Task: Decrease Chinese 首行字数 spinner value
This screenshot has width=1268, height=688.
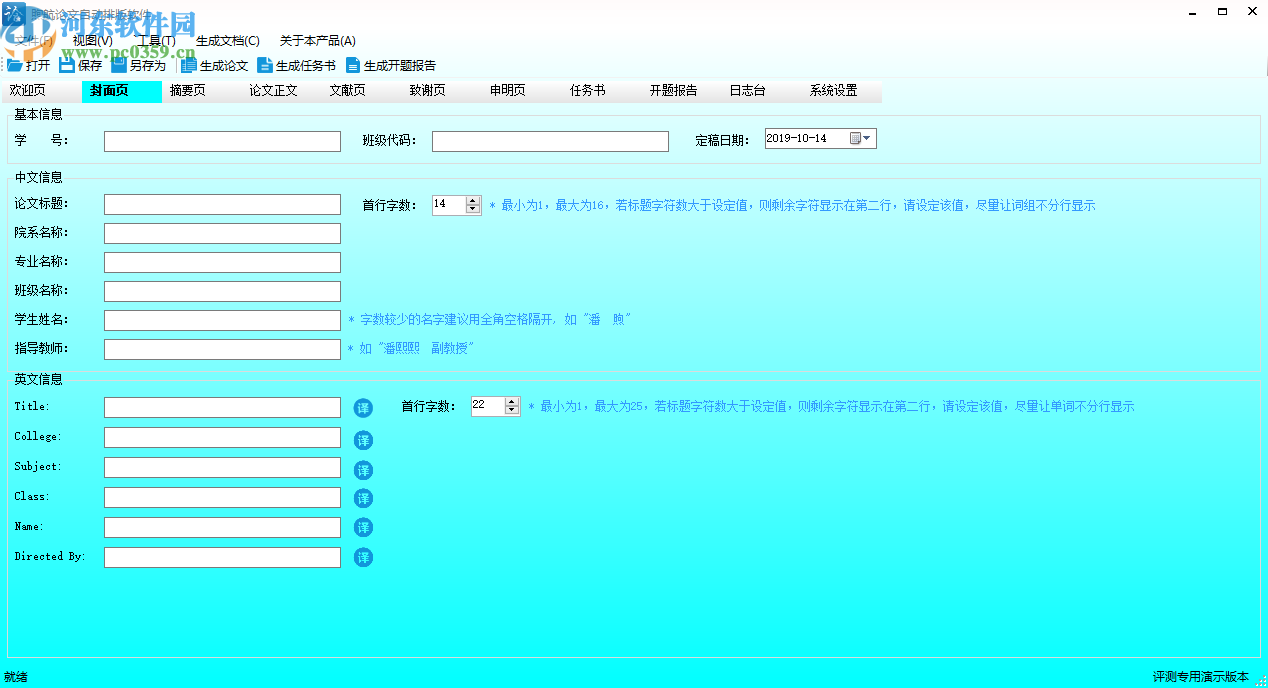Action: pyautogui.click(x=473, y=209)
